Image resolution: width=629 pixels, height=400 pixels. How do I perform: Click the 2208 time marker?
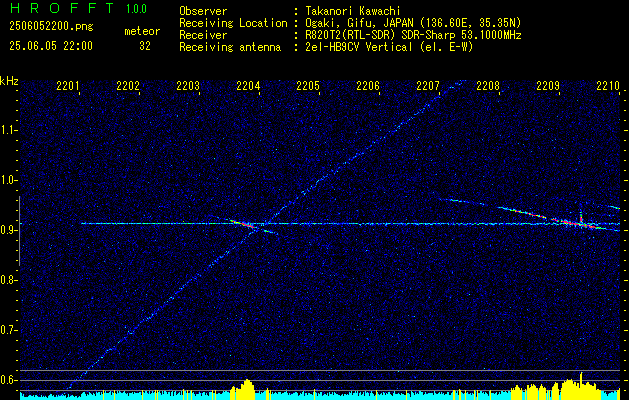[488, 86]
